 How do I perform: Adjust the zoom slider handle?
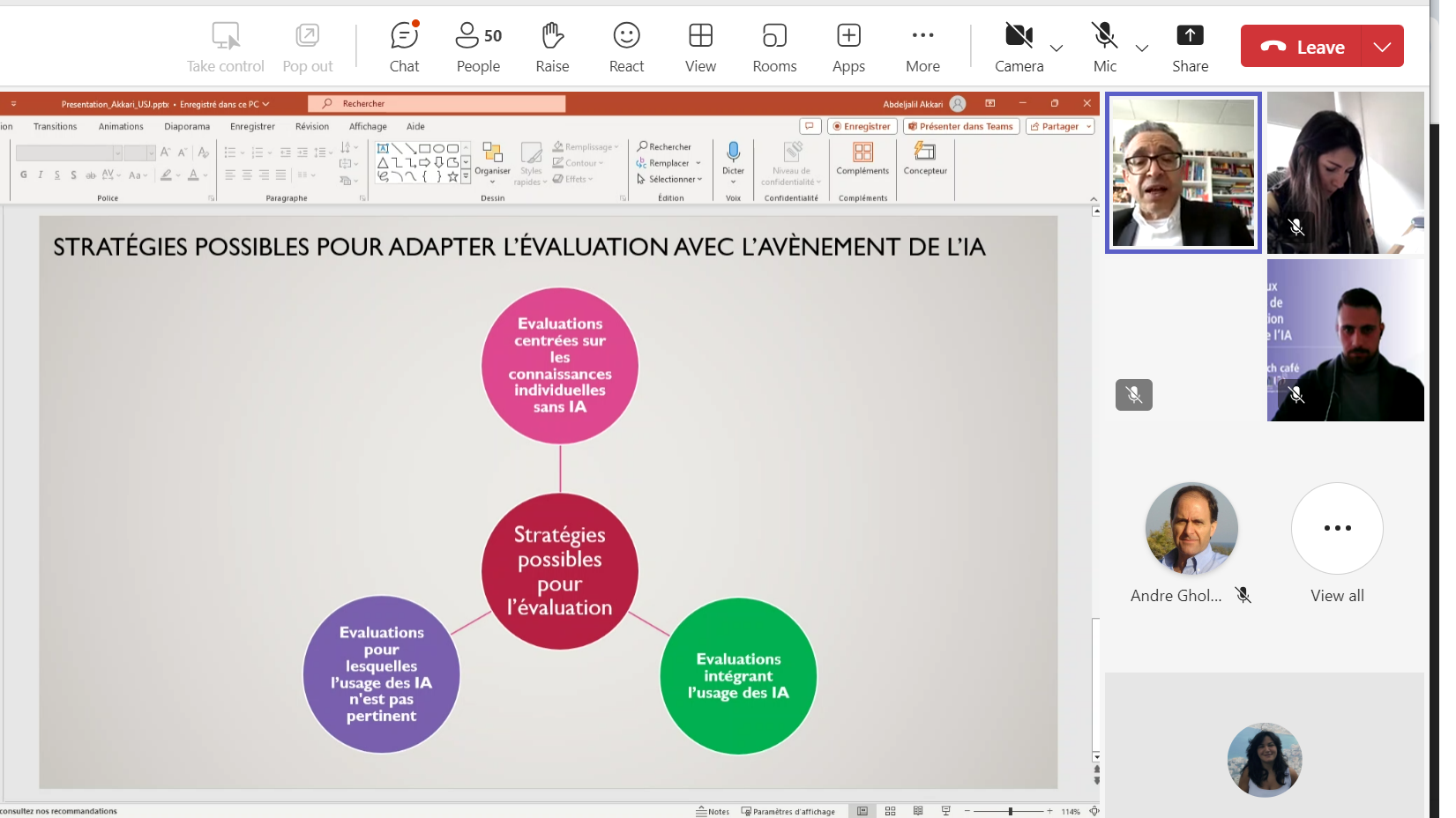coord(1011,811)
